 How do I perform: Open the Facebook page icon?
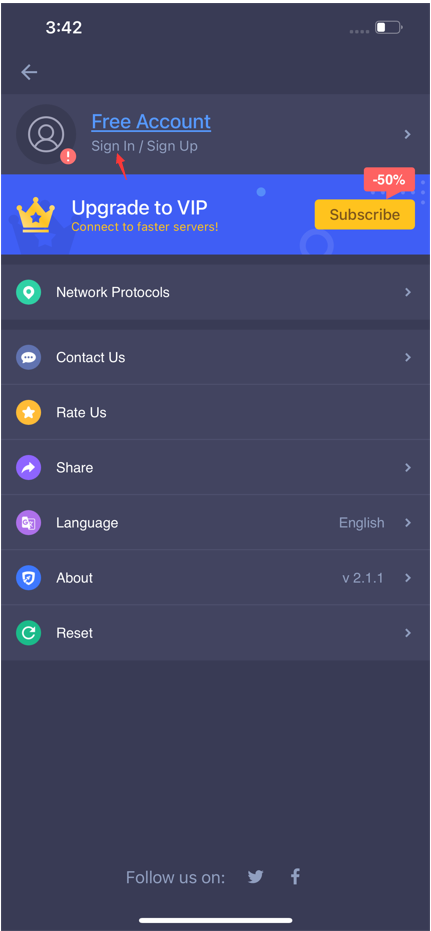(x=295, y=876)
